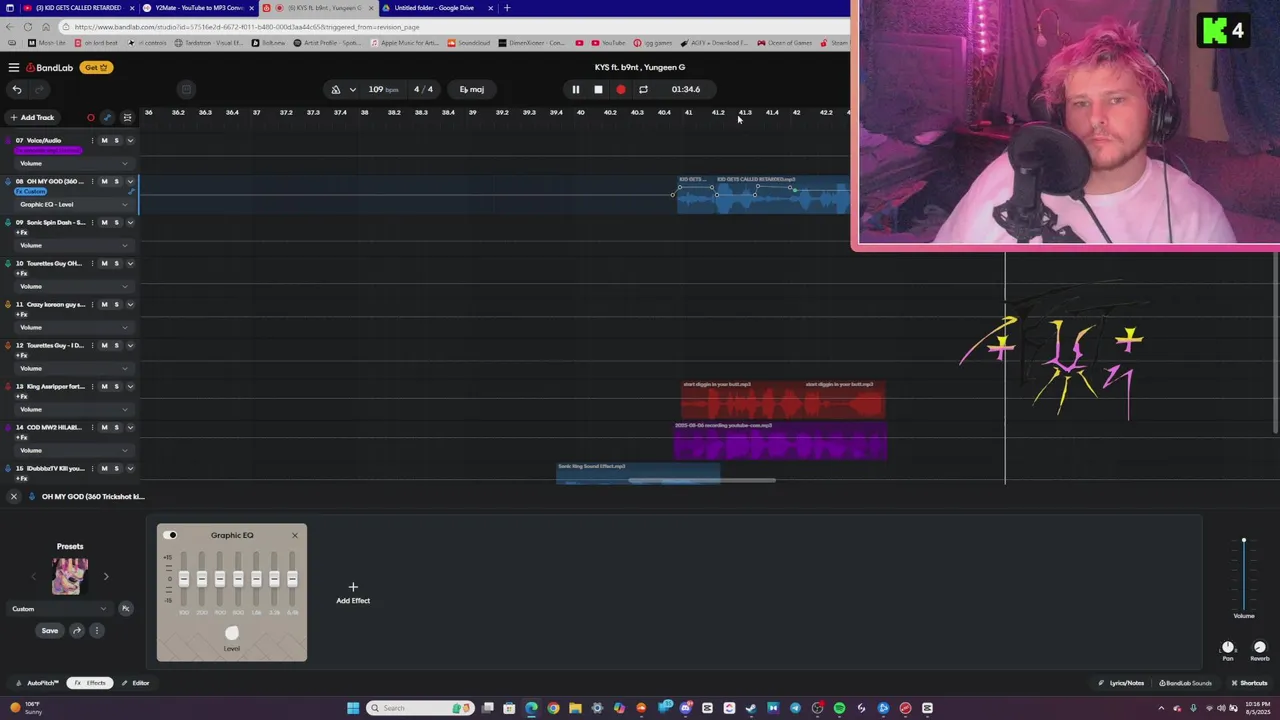Solo track 07 Voice/Audio
This screenshot has height=720, width=1280.
[x=116, y=140]
